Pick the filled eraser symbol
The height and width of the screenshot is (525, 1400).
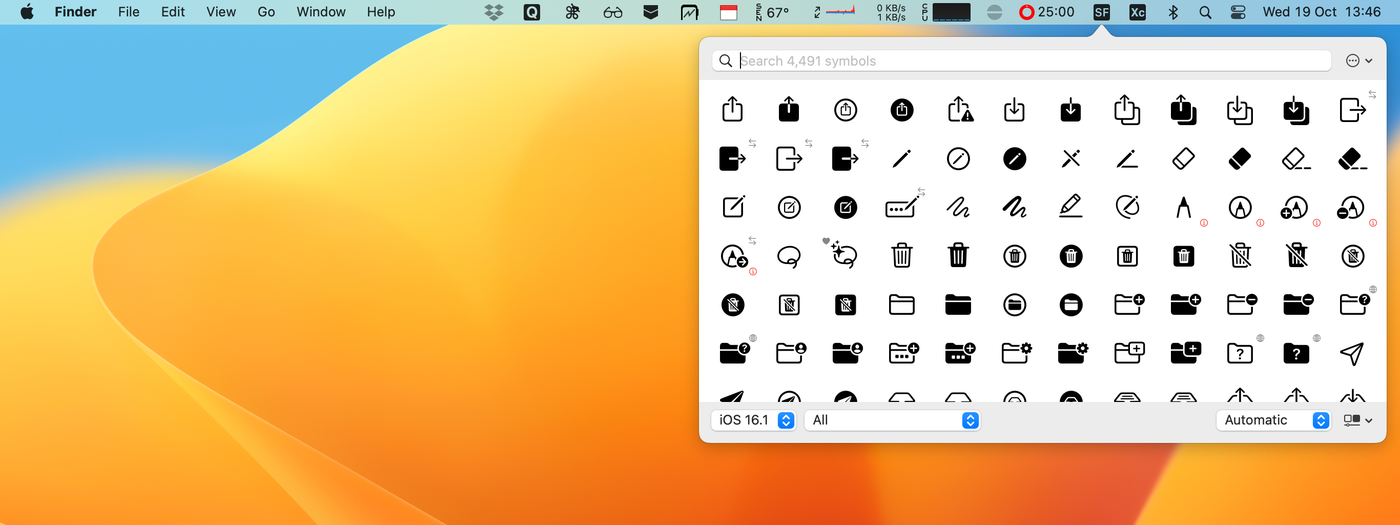(x=1239, y=158)
